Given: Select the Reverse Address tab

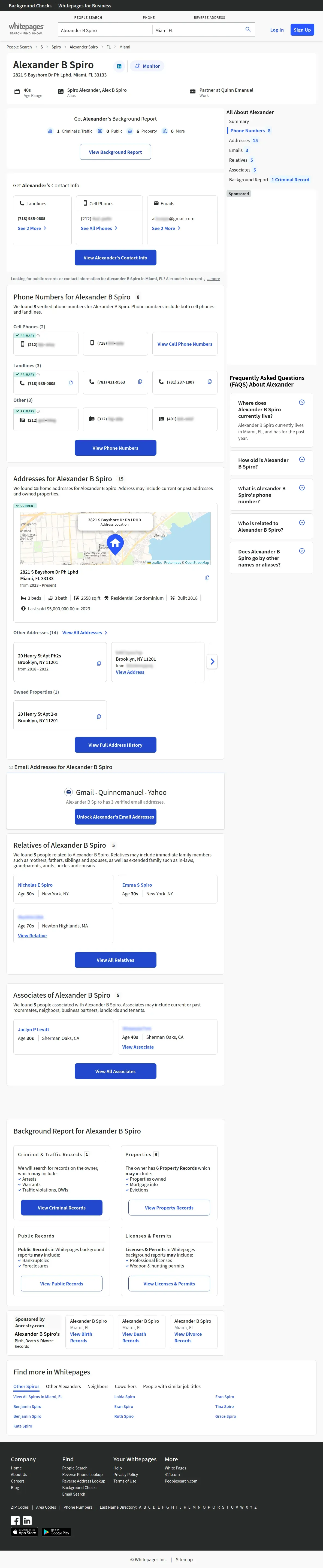Looking at the screenshot, I should coord(210,18).
